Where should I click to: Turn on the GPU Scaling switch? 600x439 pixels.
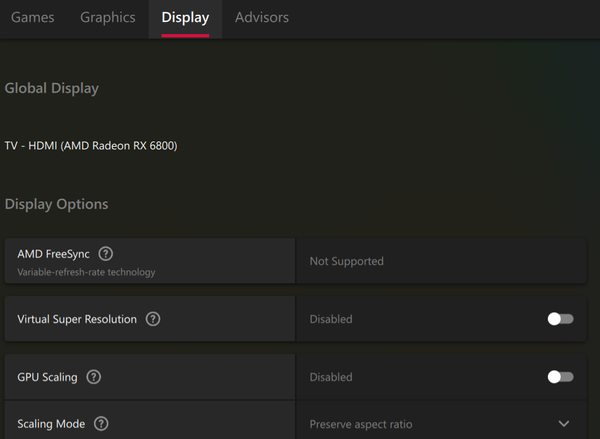tap(560, 377)
